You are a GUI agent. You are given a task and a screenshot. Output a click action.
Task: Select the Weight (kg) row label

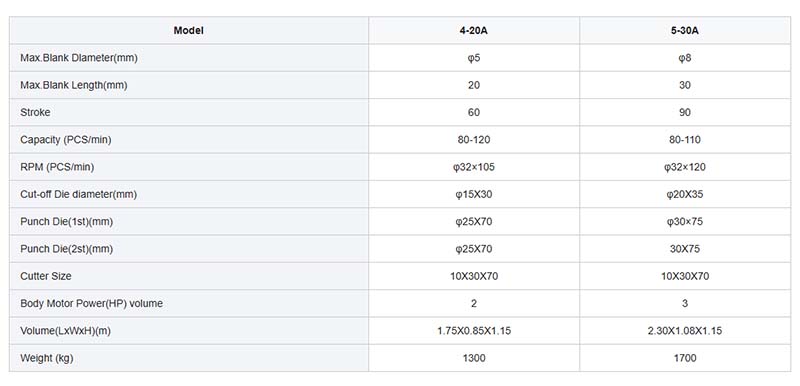click(x=47, y=358)
